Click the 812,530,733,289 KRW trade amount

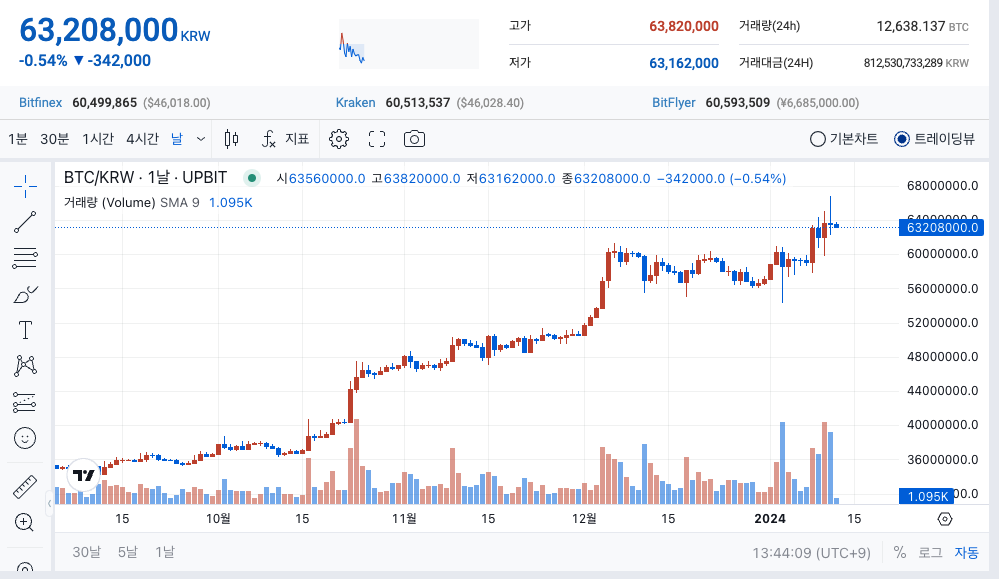pyautogui.click(x=916, y=63)
